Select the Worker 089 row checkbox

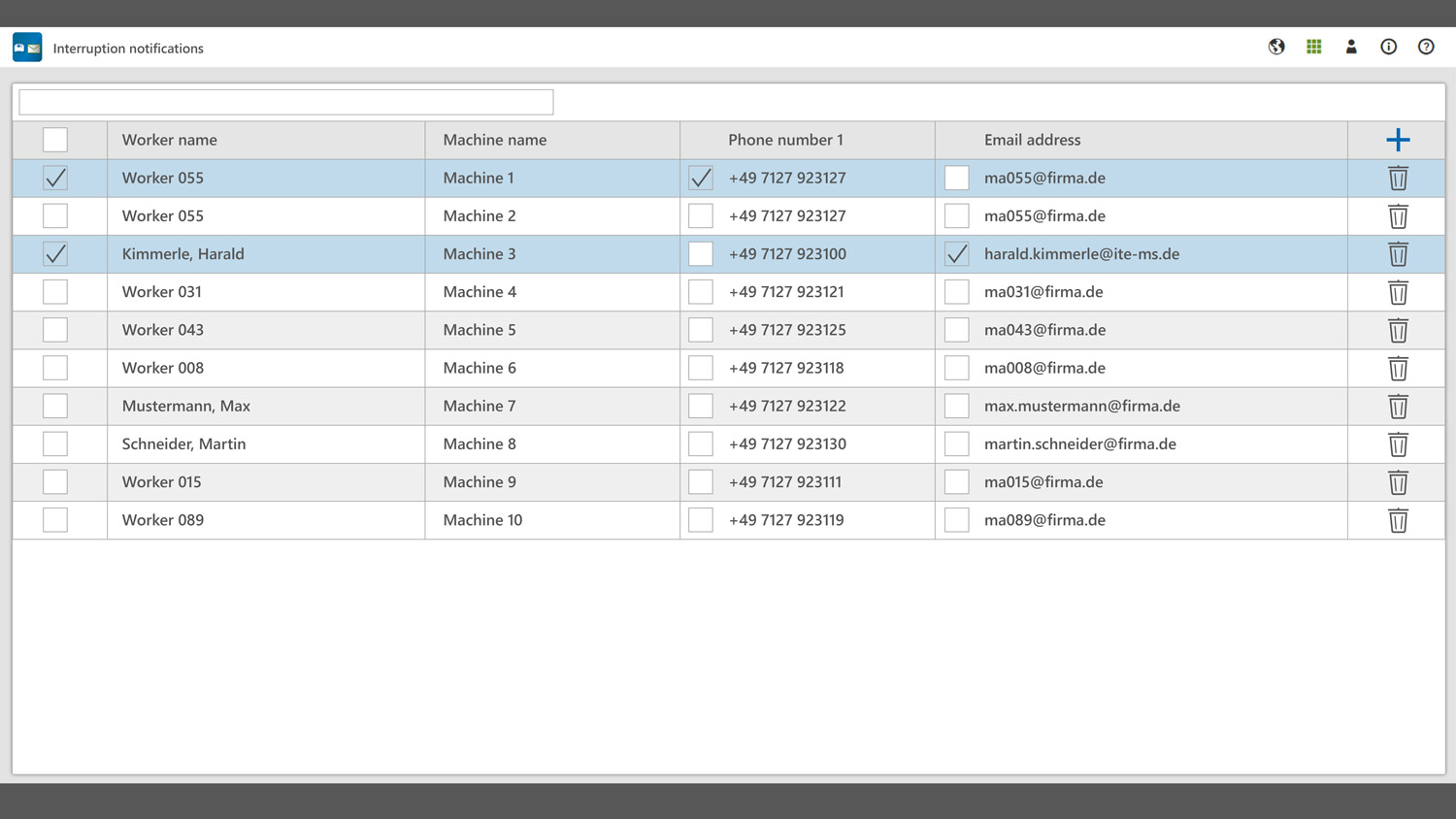[x=55, y=520]
